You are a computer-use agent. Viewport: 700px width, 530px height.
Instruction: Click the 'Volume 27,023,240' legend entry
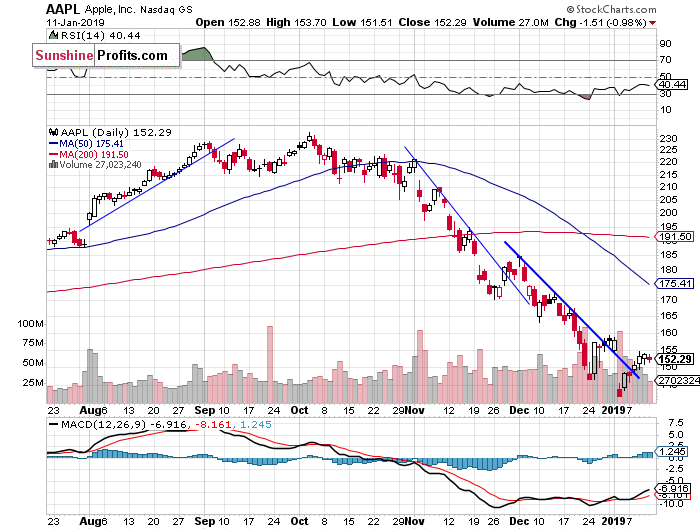[100, 165]
